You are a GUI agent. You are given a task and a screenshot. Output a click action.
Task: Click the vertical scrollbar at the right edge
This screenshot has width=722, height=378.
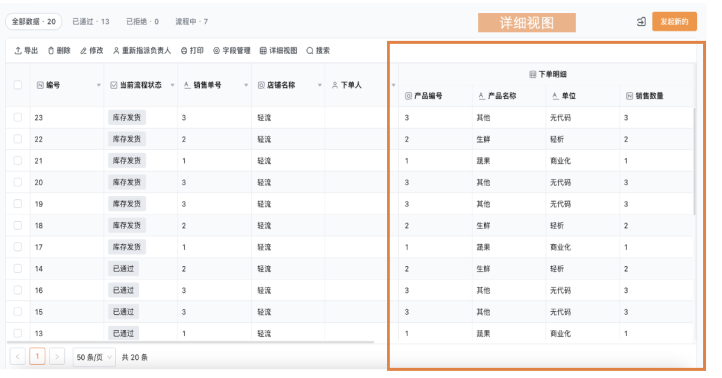point(694,161)
